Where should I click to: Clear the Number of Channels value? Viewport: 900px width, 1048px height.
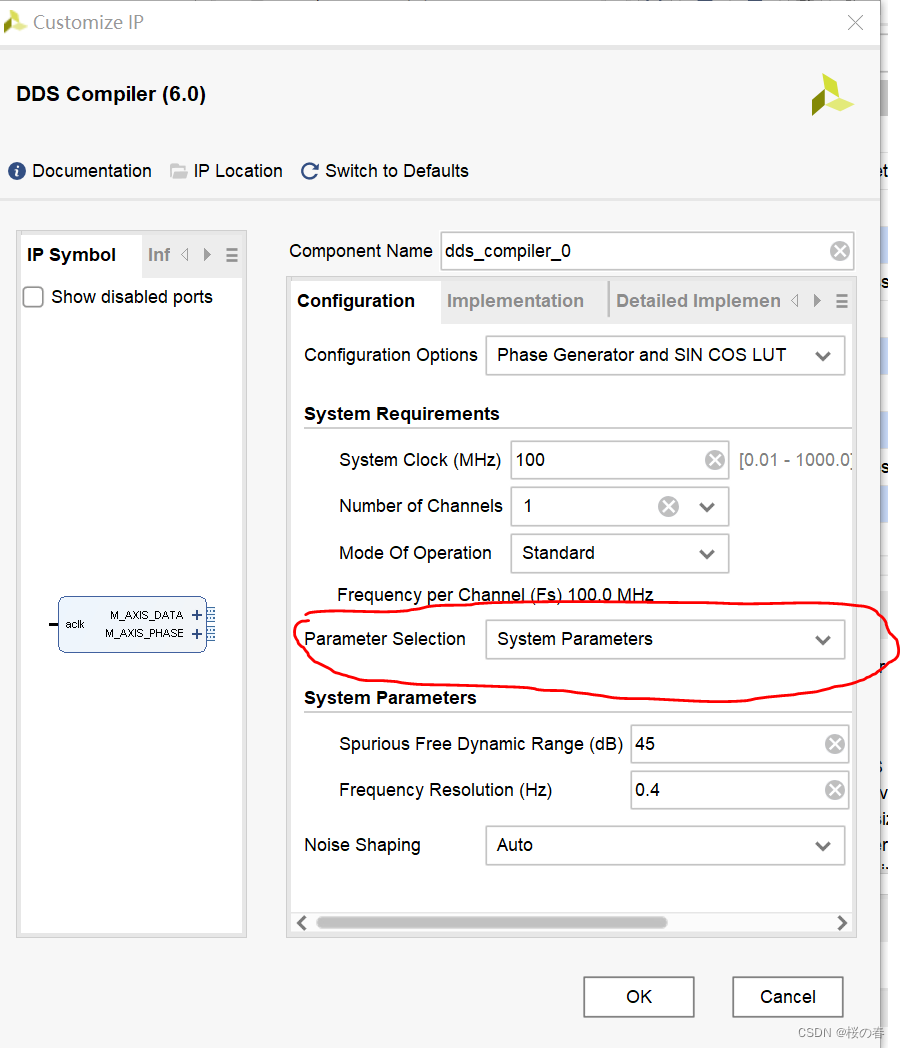click(x=668, y=506)
